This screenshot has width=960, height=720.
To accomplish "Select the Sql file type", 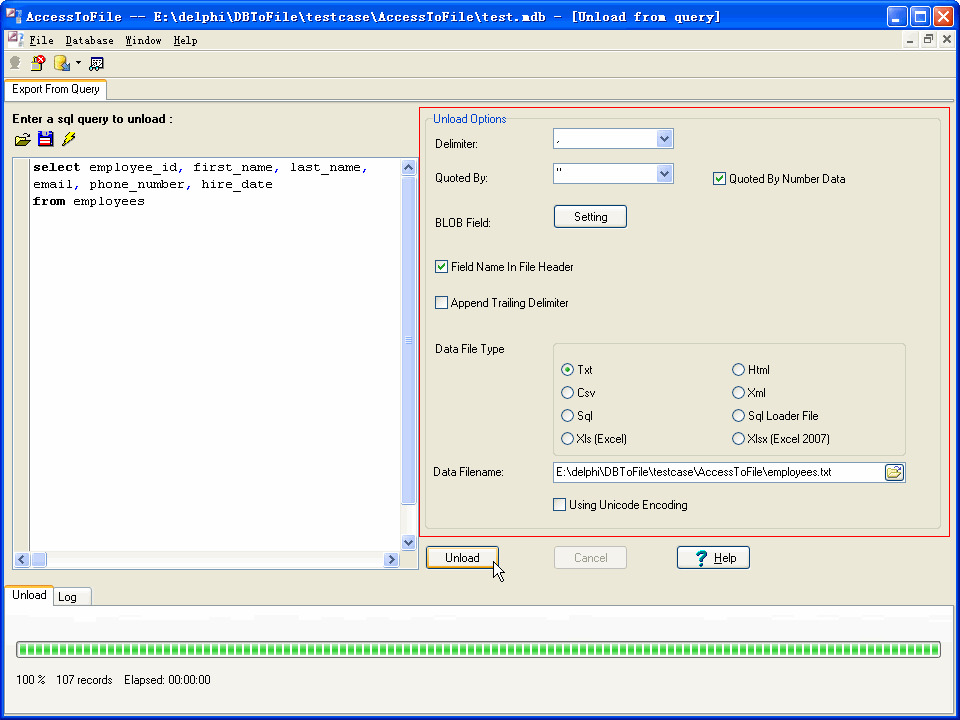I will coord(568,416).
